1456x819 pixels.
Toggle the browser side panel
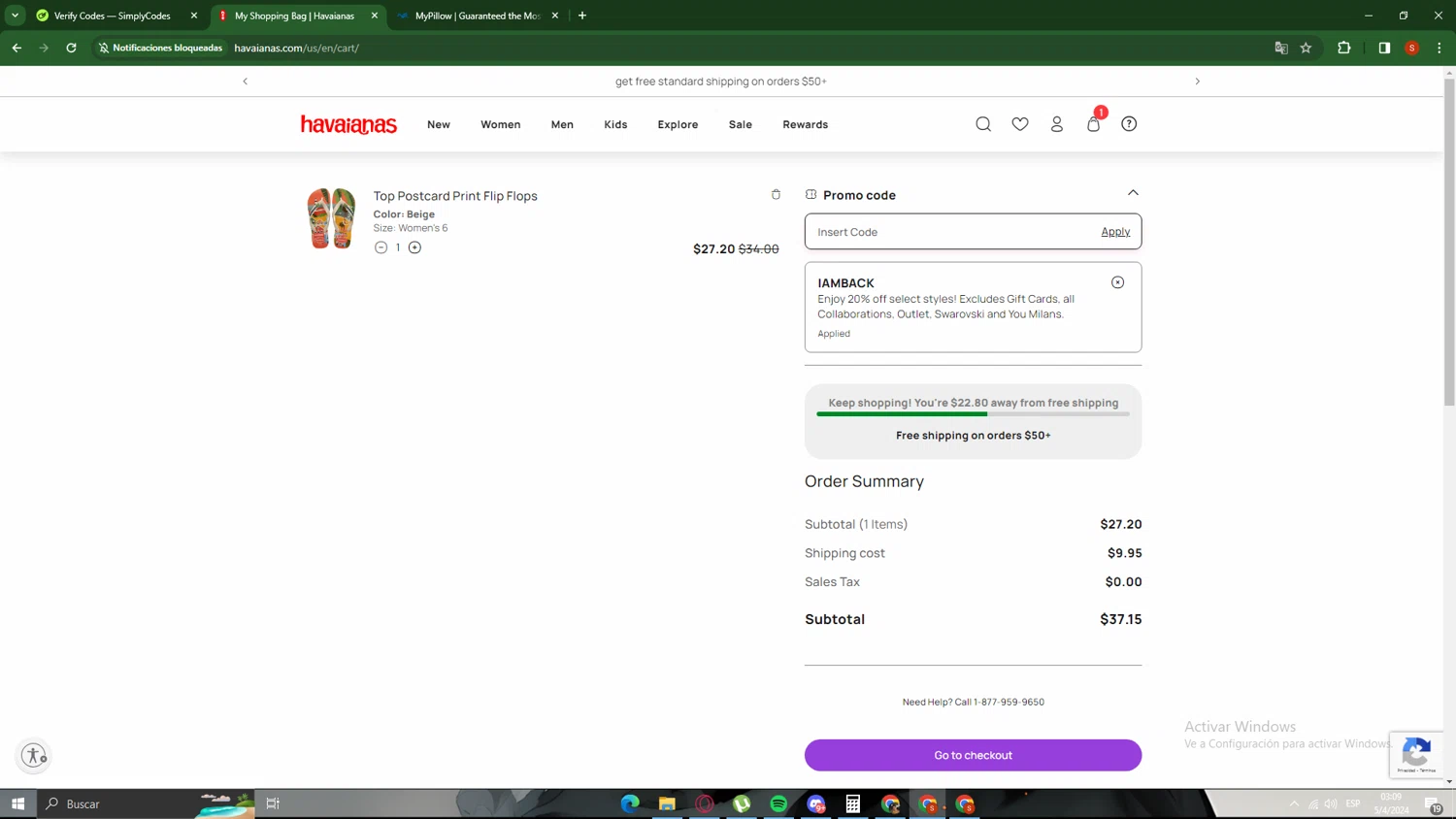click(x=1384, y=48)
